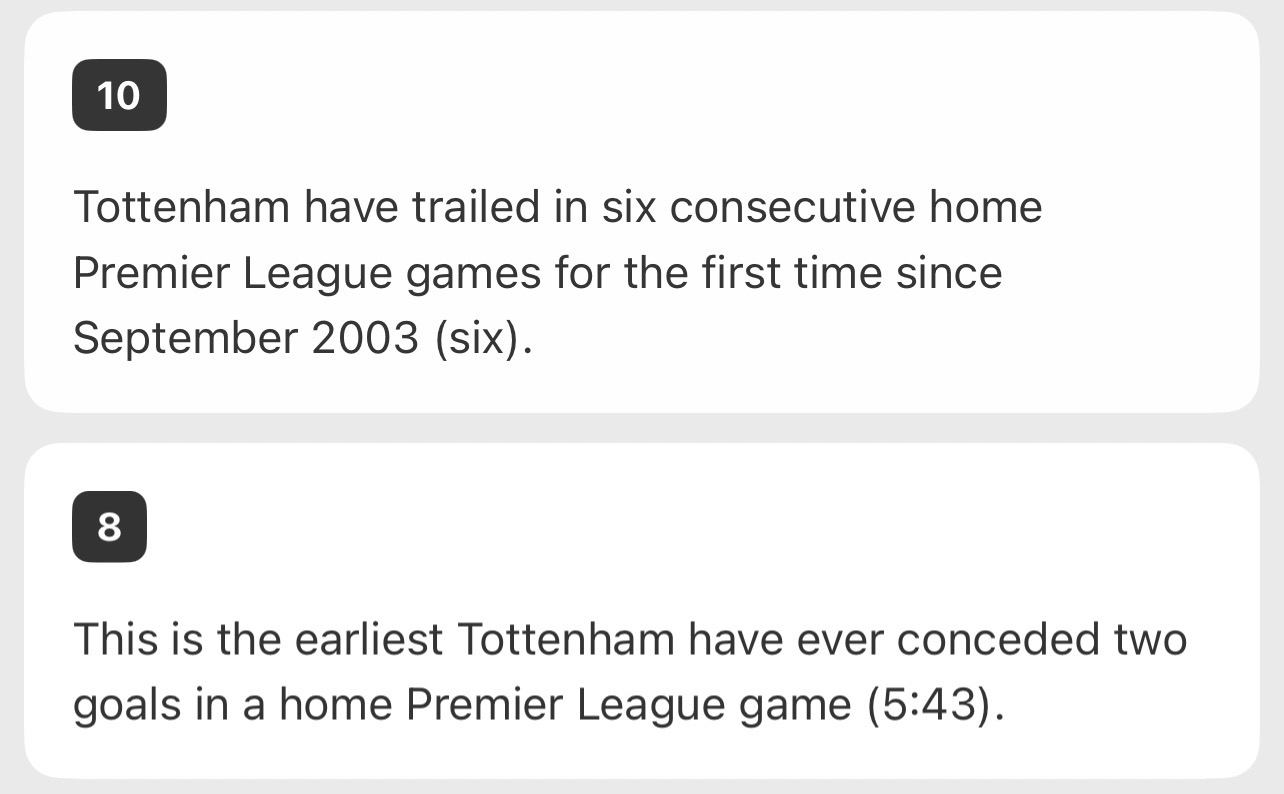Click "Tottenham" in the first stat card
This screenshot has height=794, width=1284.
tap(181, 208)
